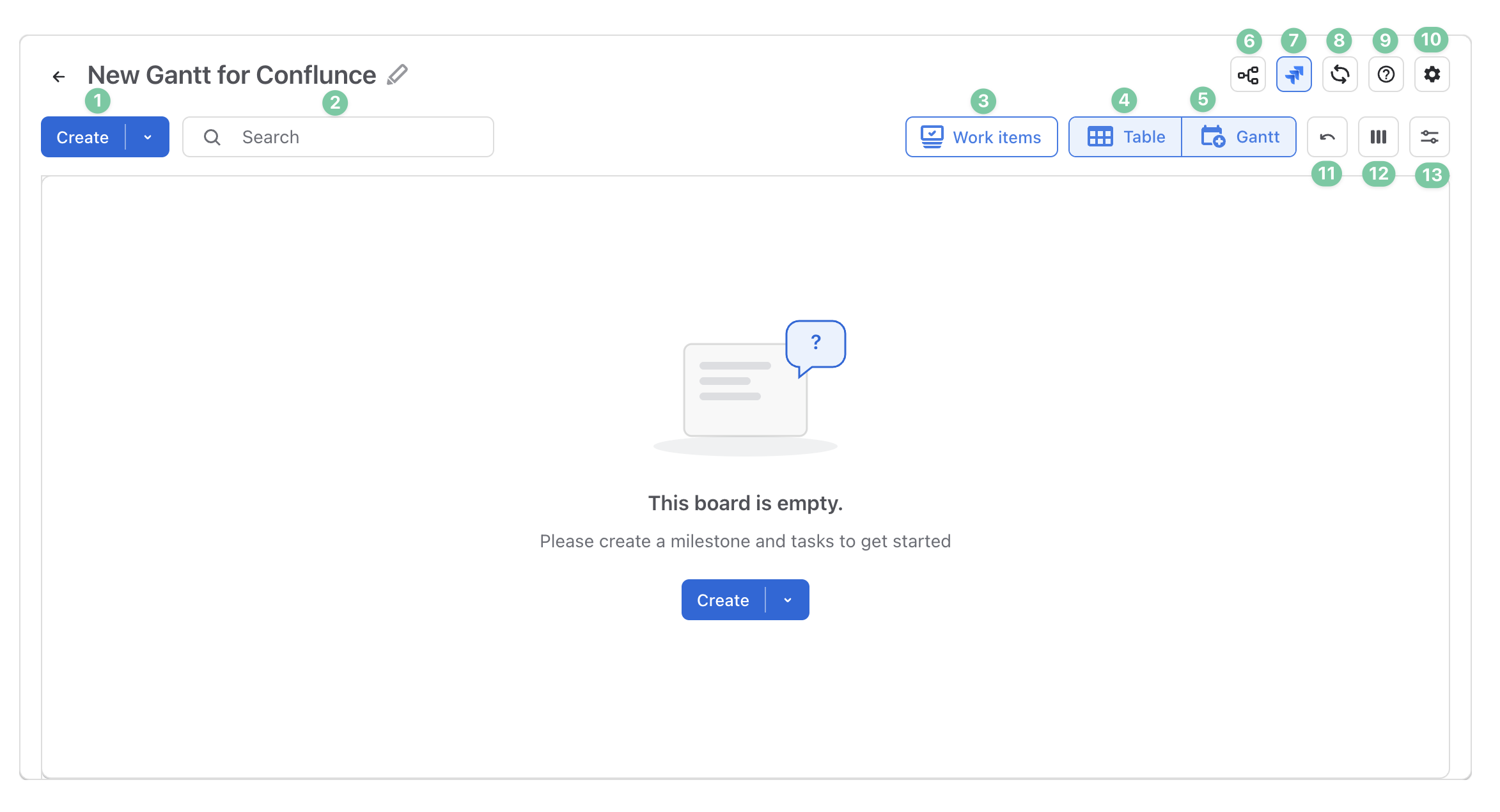Open the columns configuration icon
Image resolution: width=1500 pixels, height=812 pixels.
point(1378,137)
